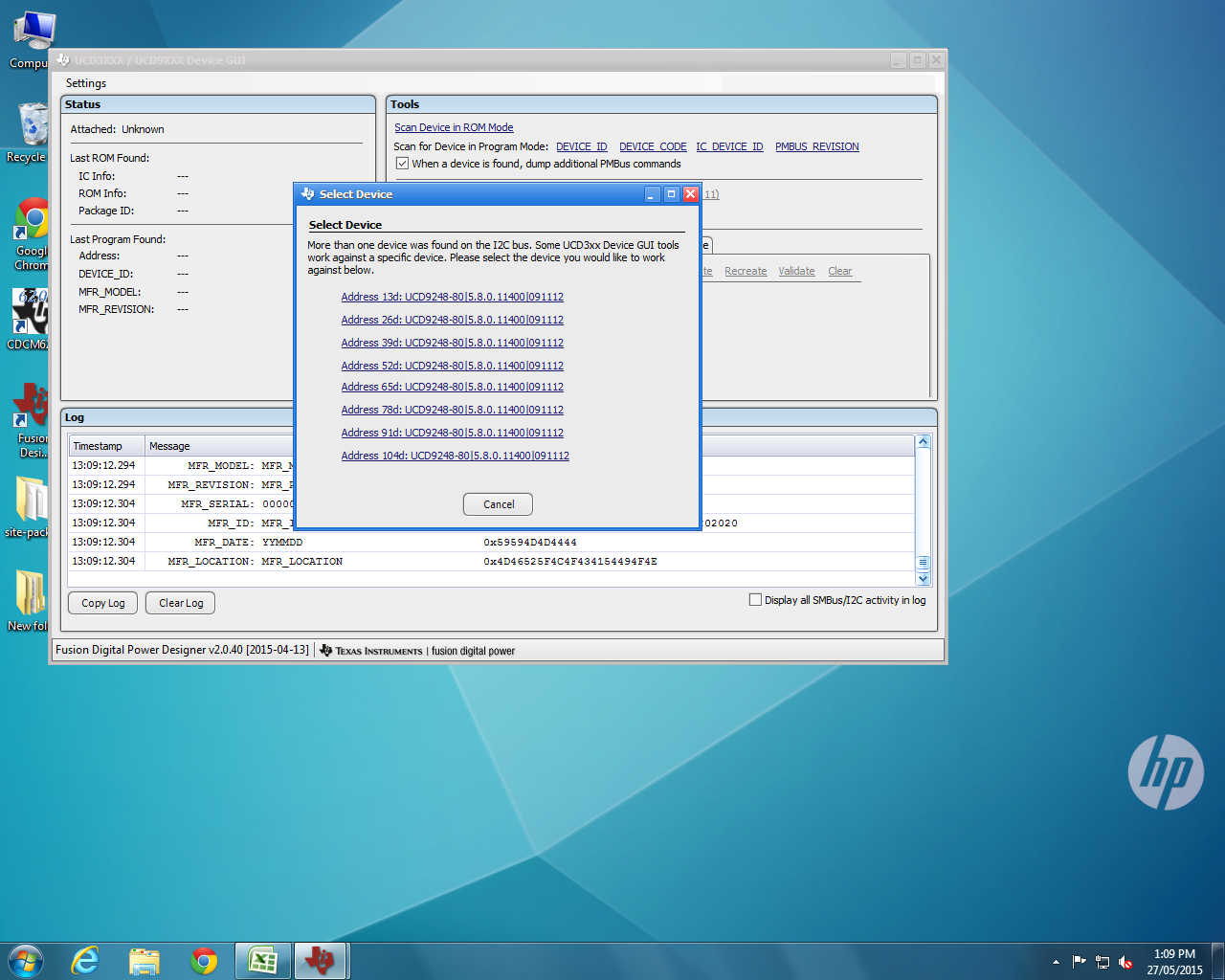Scan by IC_DEVICE_ID link

[729, 146]
